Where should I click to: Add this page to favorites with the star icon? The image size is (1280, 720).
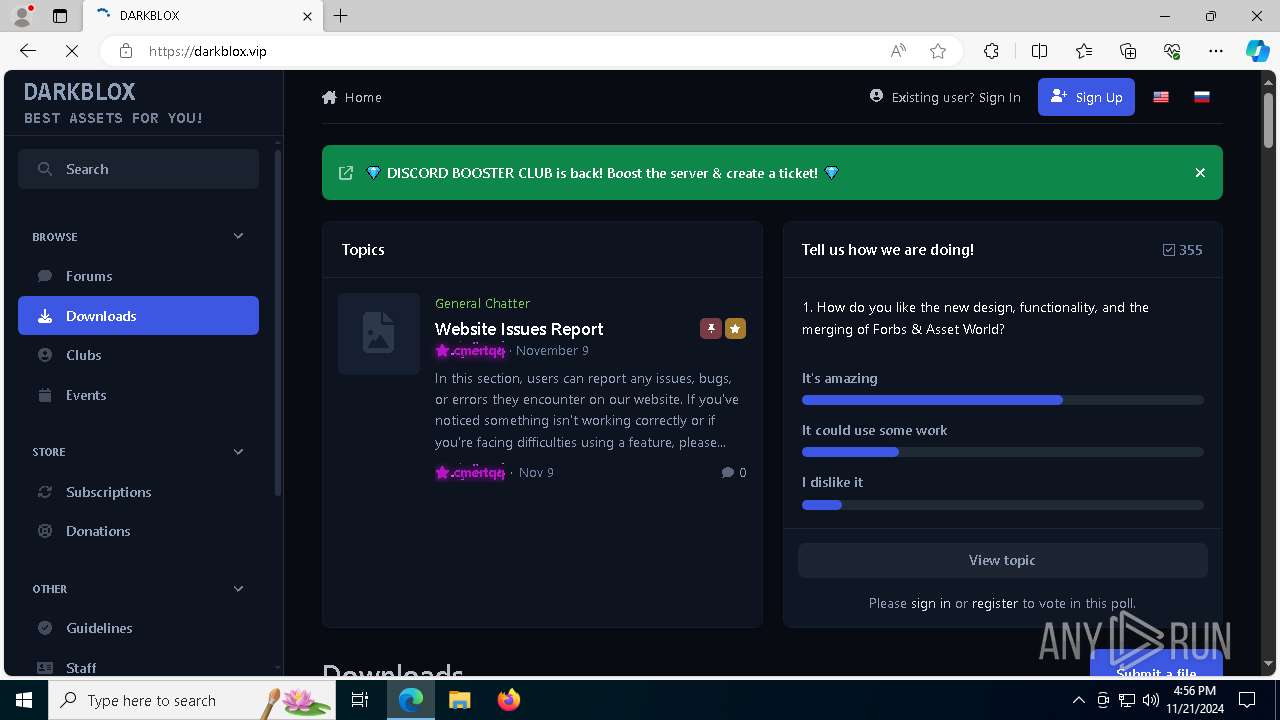pos(938,51)
